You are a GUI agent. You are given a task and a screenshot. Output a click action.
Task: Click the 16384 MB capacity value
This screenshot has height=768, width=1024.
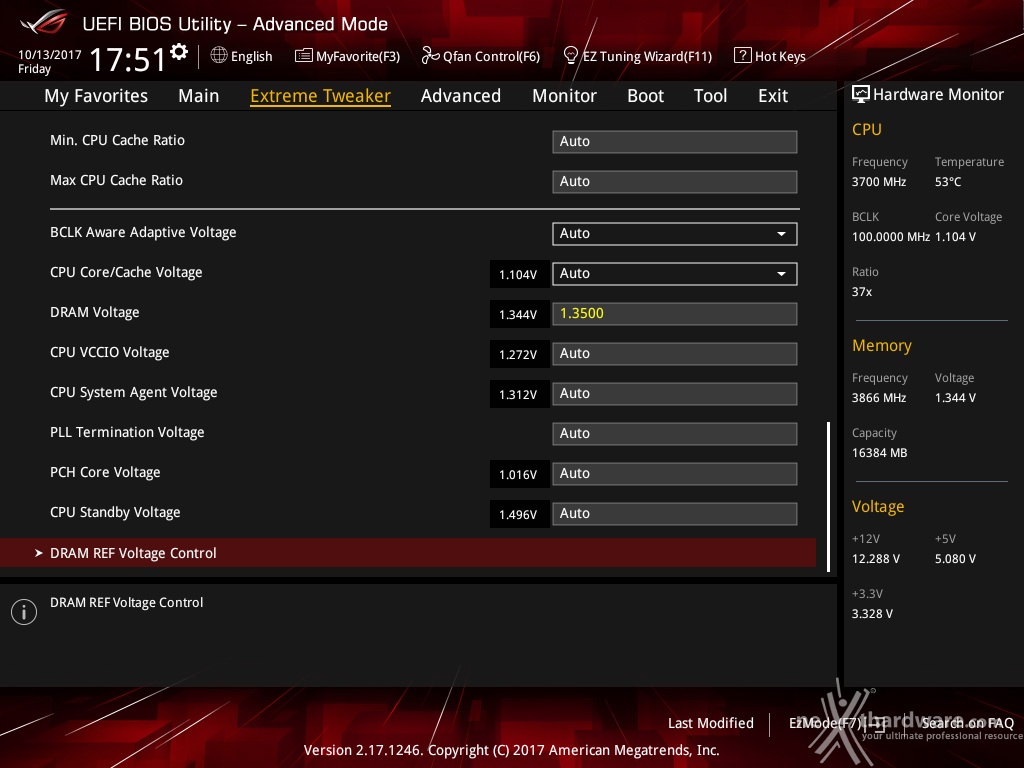point(880,453)
